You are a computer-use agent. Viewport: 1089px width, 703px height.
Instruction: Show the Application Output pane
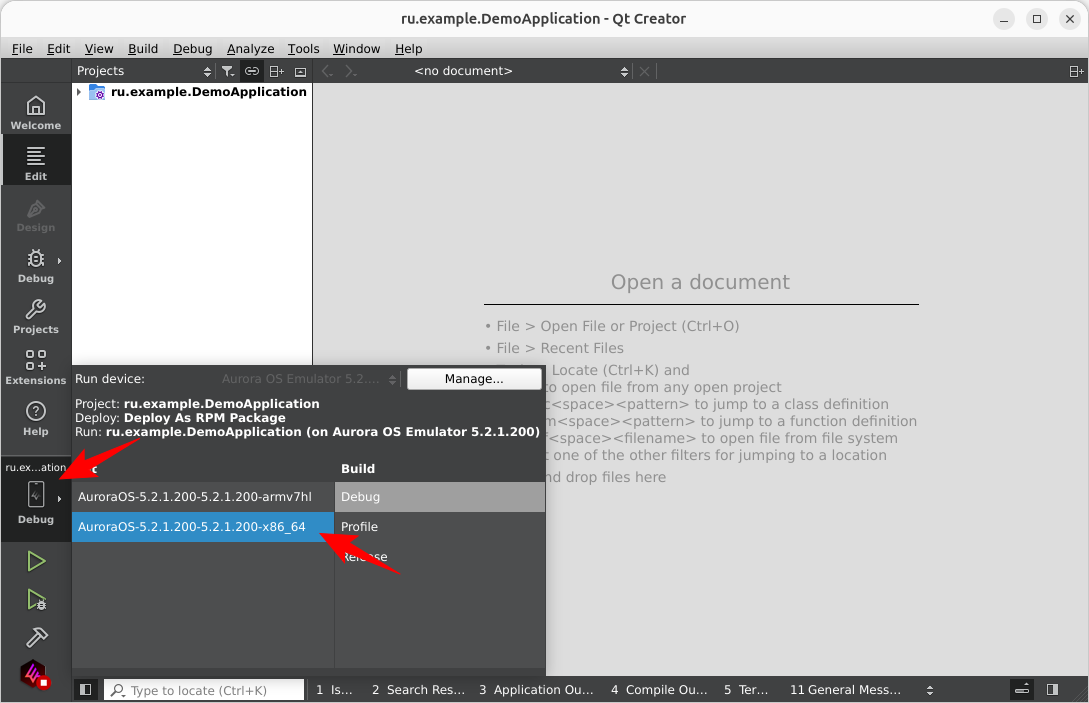pos(536,690)
